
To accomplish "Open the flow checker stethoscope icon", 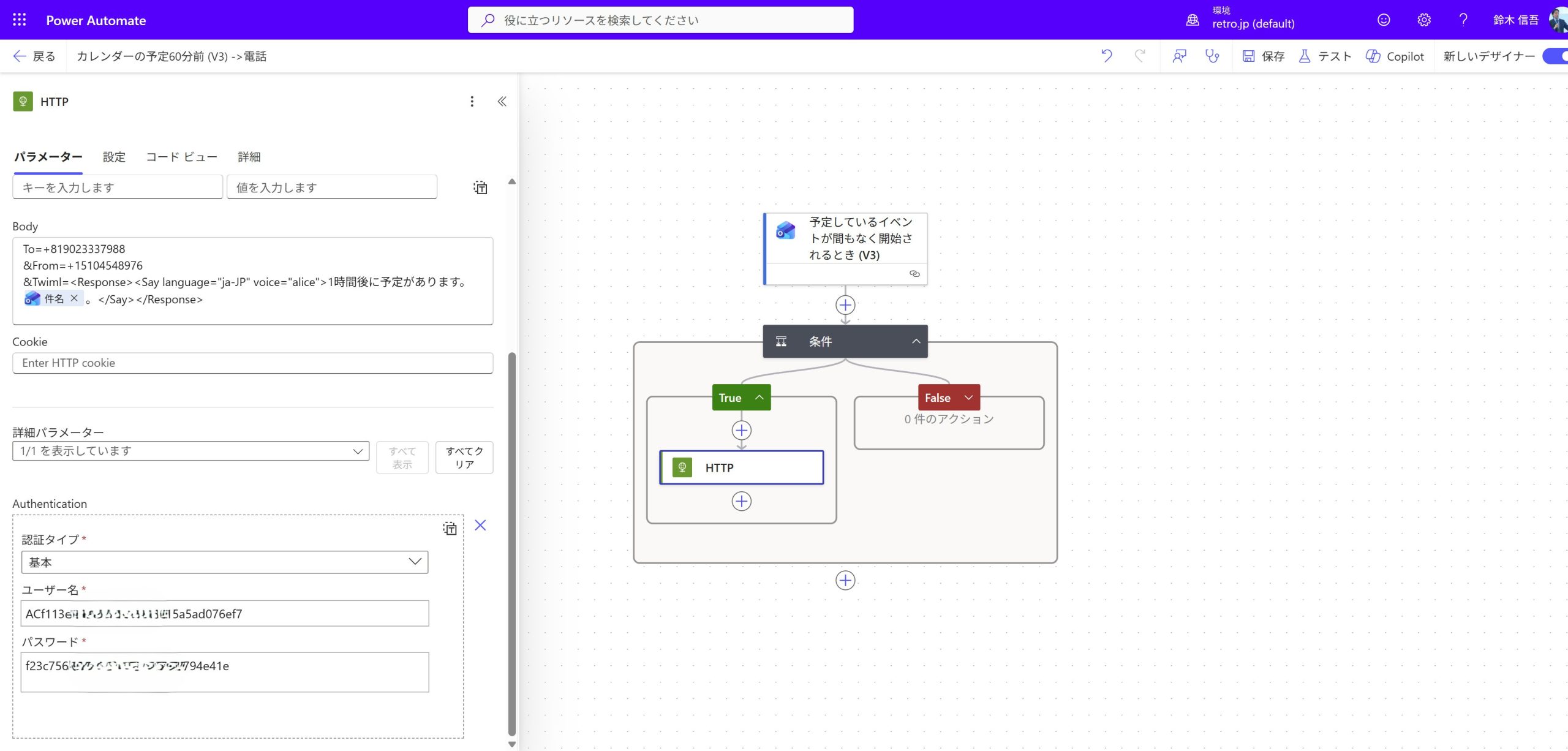I will [x=1212, y=56].
